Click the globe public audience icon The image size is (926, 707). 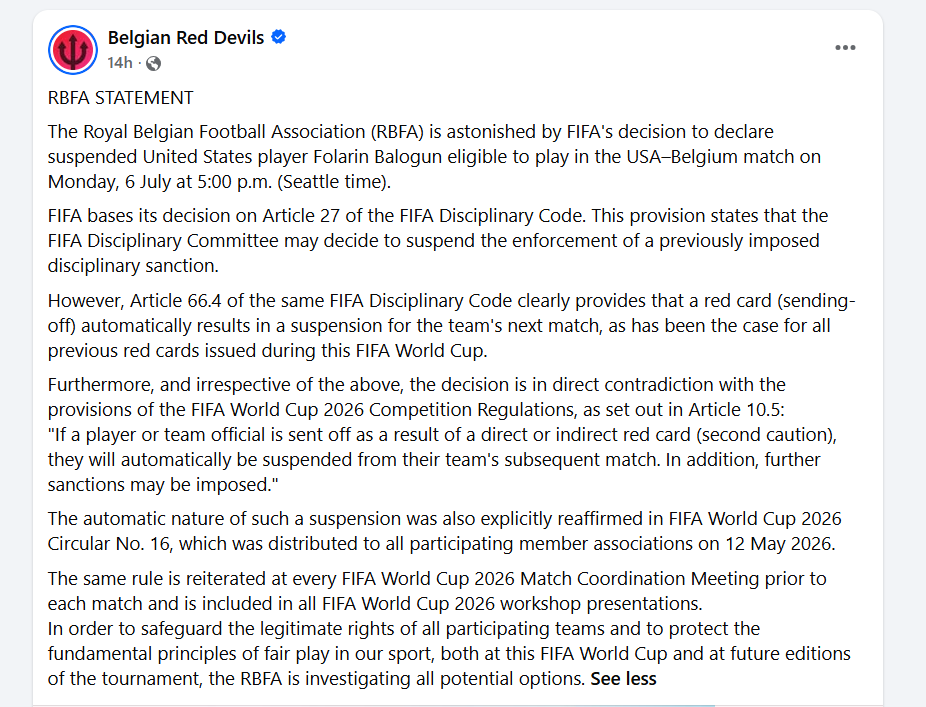pyautogui.click(x=153, y=63)
